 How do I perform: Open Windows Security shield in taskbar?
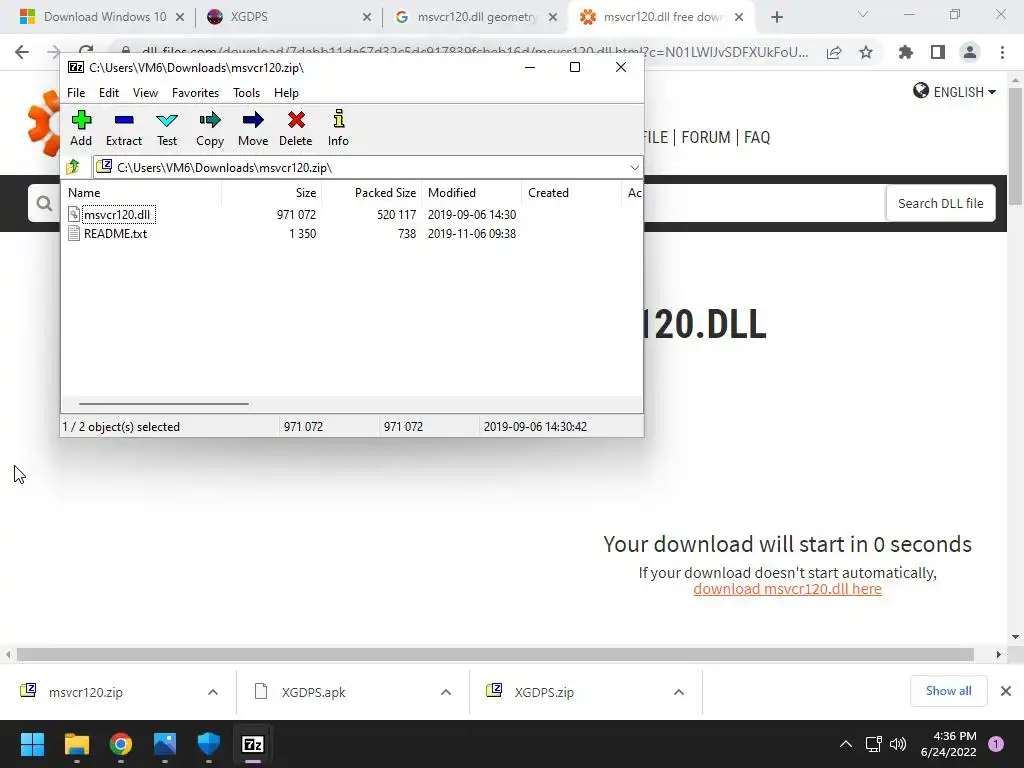pos(209,744)
